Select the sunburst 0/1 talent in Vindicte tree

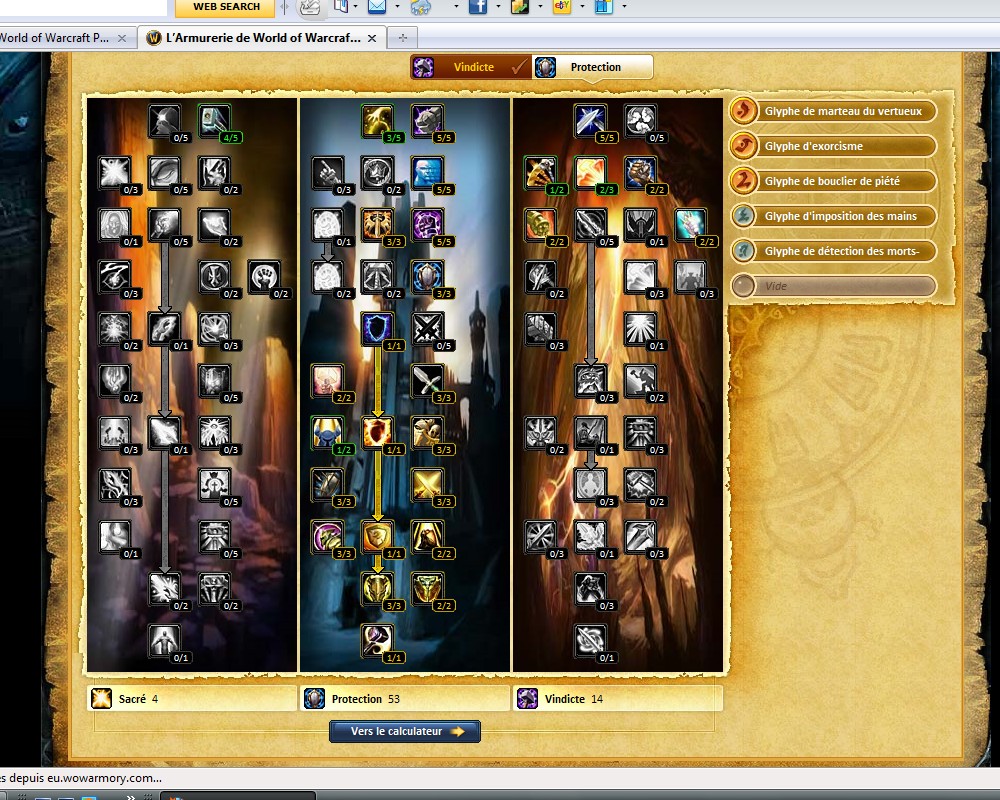pyautogui.click(x=640, y=329)
